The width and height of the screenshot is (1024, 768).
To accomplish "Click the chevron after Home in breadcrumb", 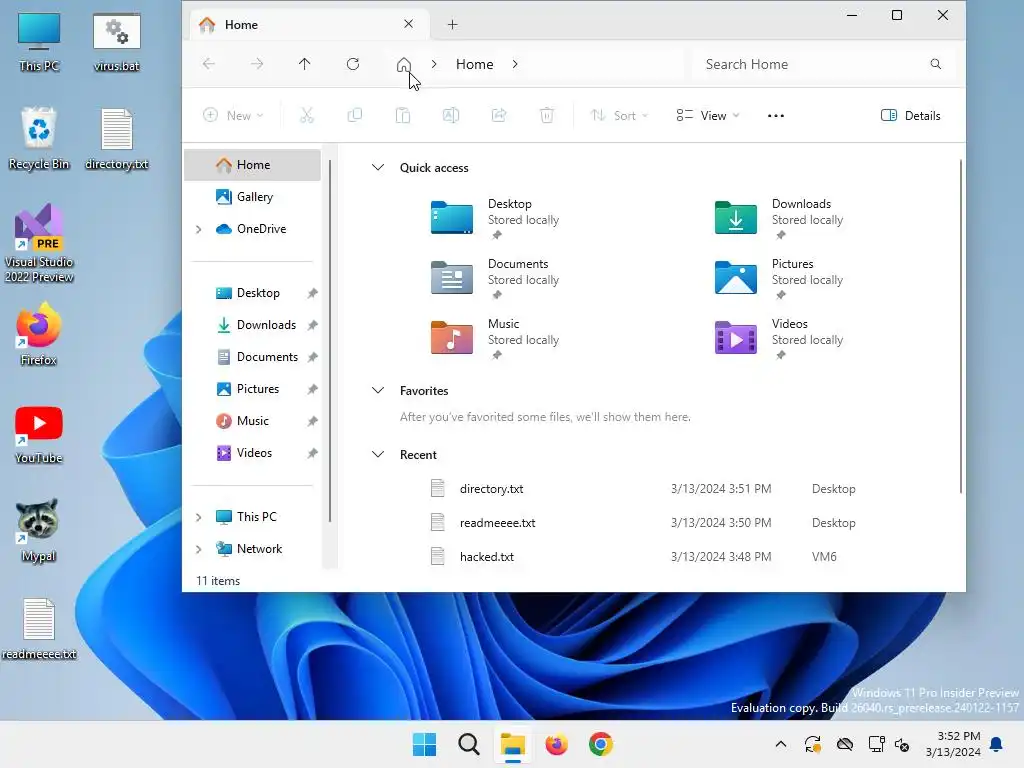I will pos(515,64).
